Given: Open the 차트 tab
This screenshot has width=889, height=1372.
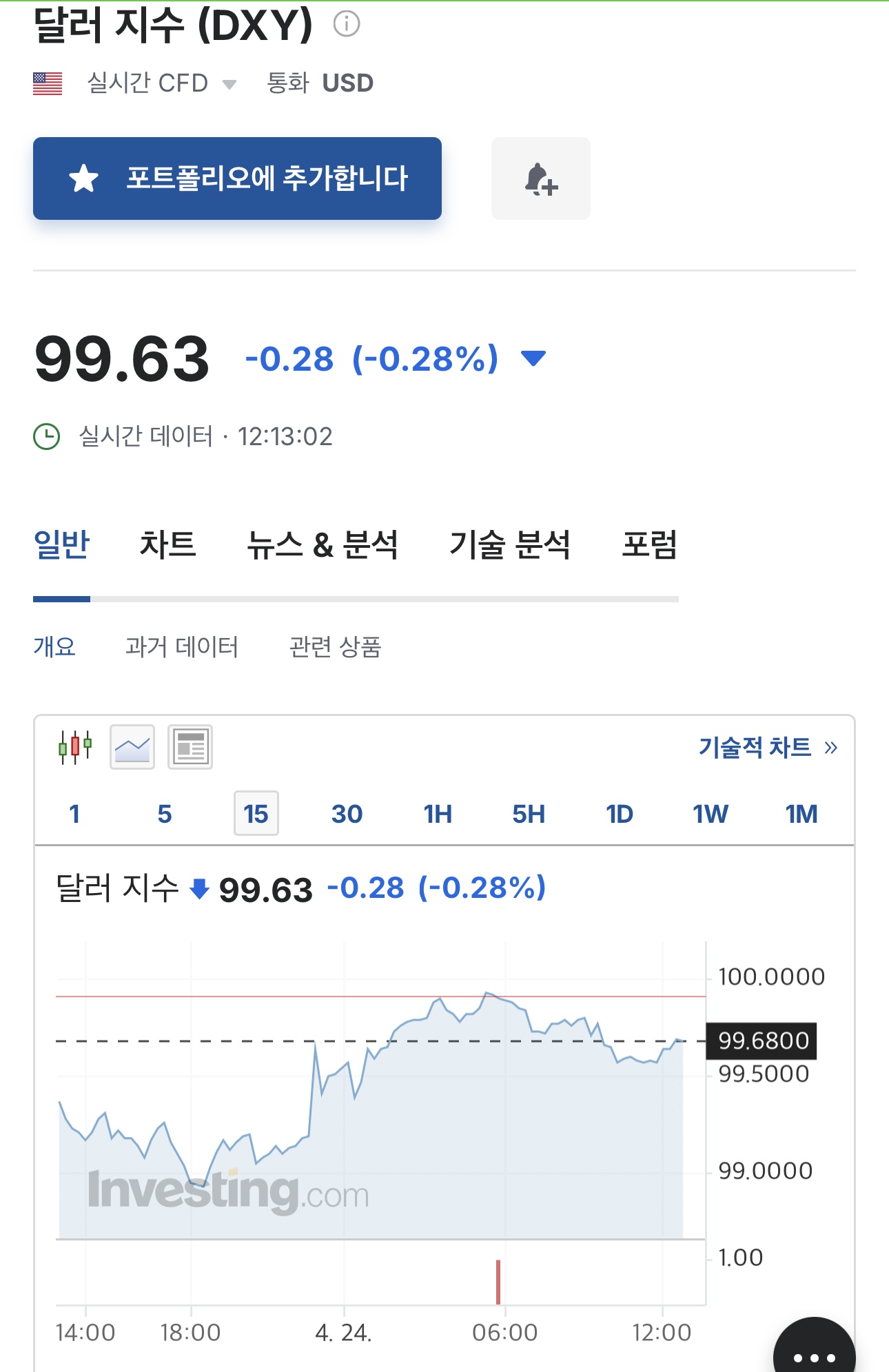Looking at the screenshot, I should point(168,544).
